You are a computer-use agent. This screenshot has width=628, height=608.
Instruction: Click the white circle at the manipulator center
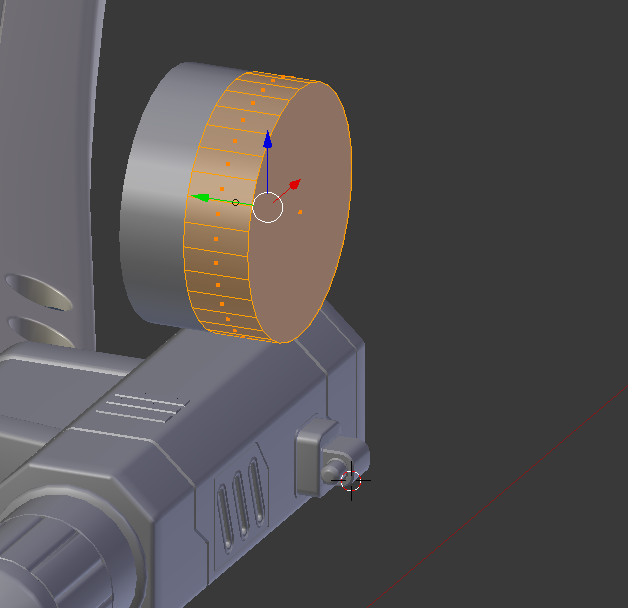(268, 207)
